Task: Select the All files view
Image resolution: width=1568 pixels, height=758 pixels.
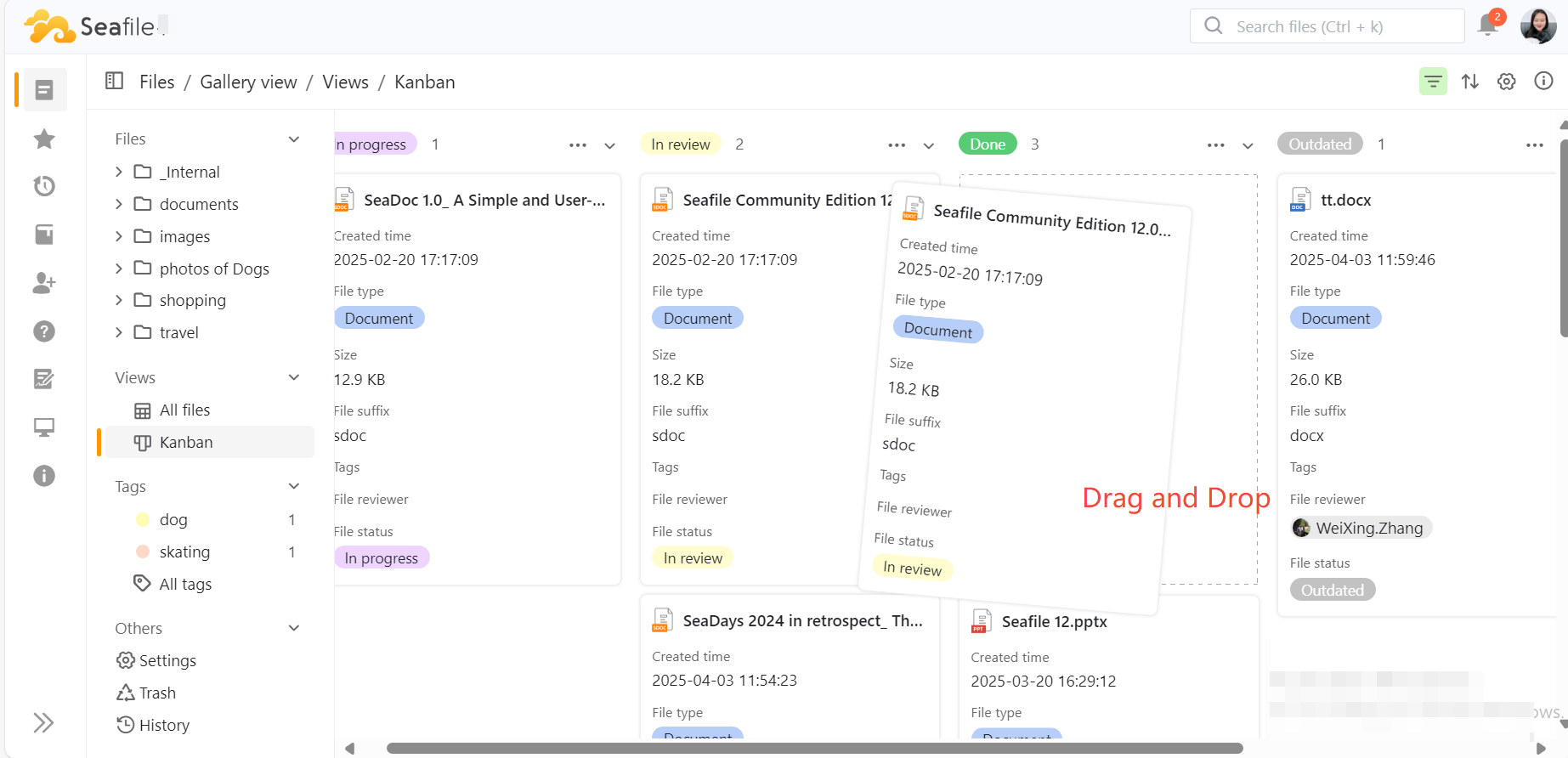Action: (x=184, y=410)
